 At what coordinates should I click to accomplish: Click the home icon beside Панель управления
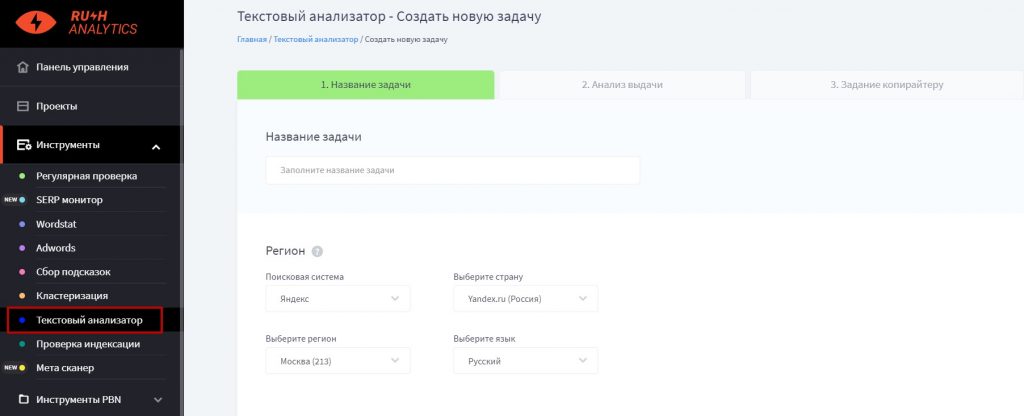(x=23, y=67)
